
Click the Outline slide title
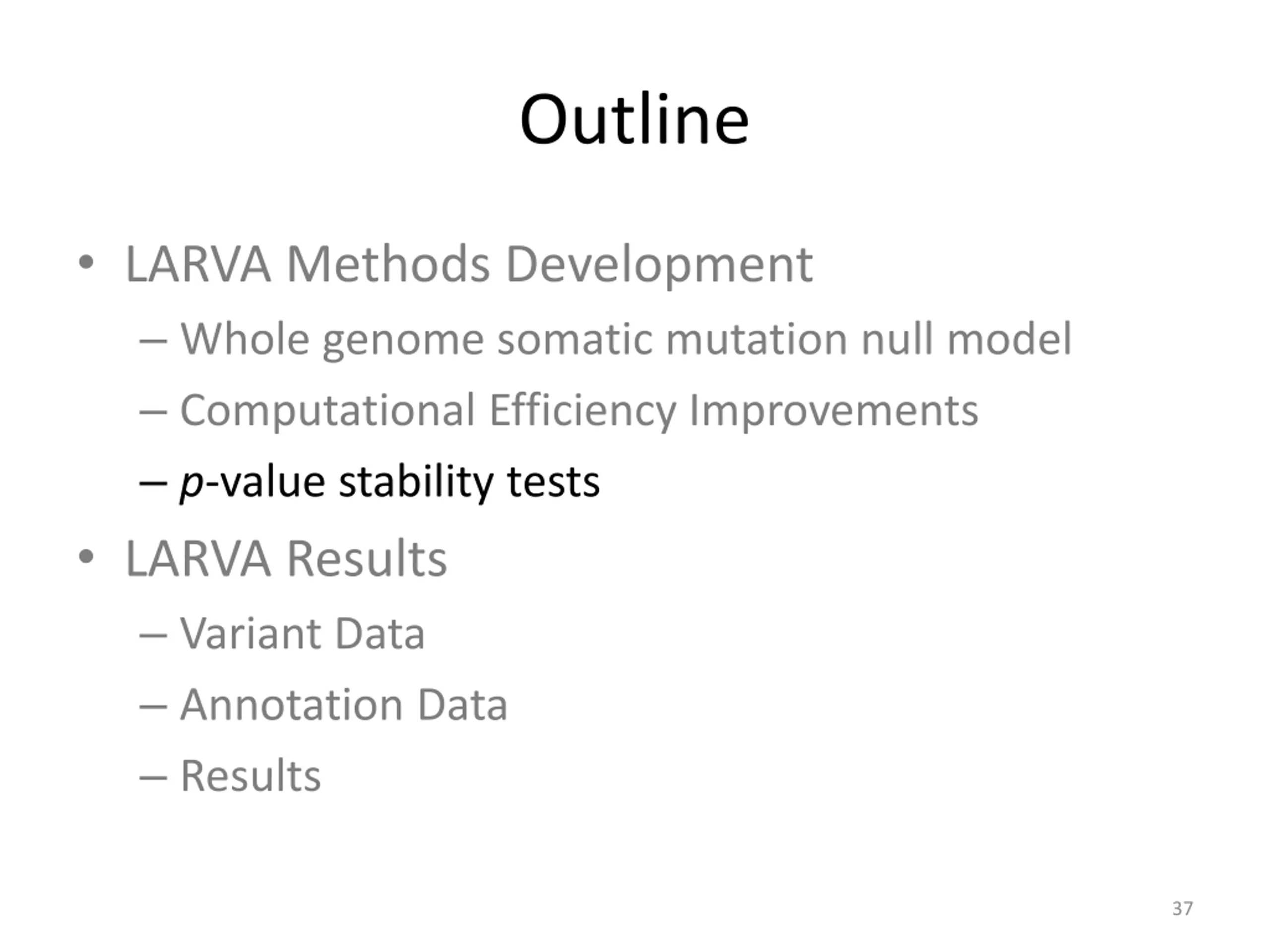(x=634, y=120)
